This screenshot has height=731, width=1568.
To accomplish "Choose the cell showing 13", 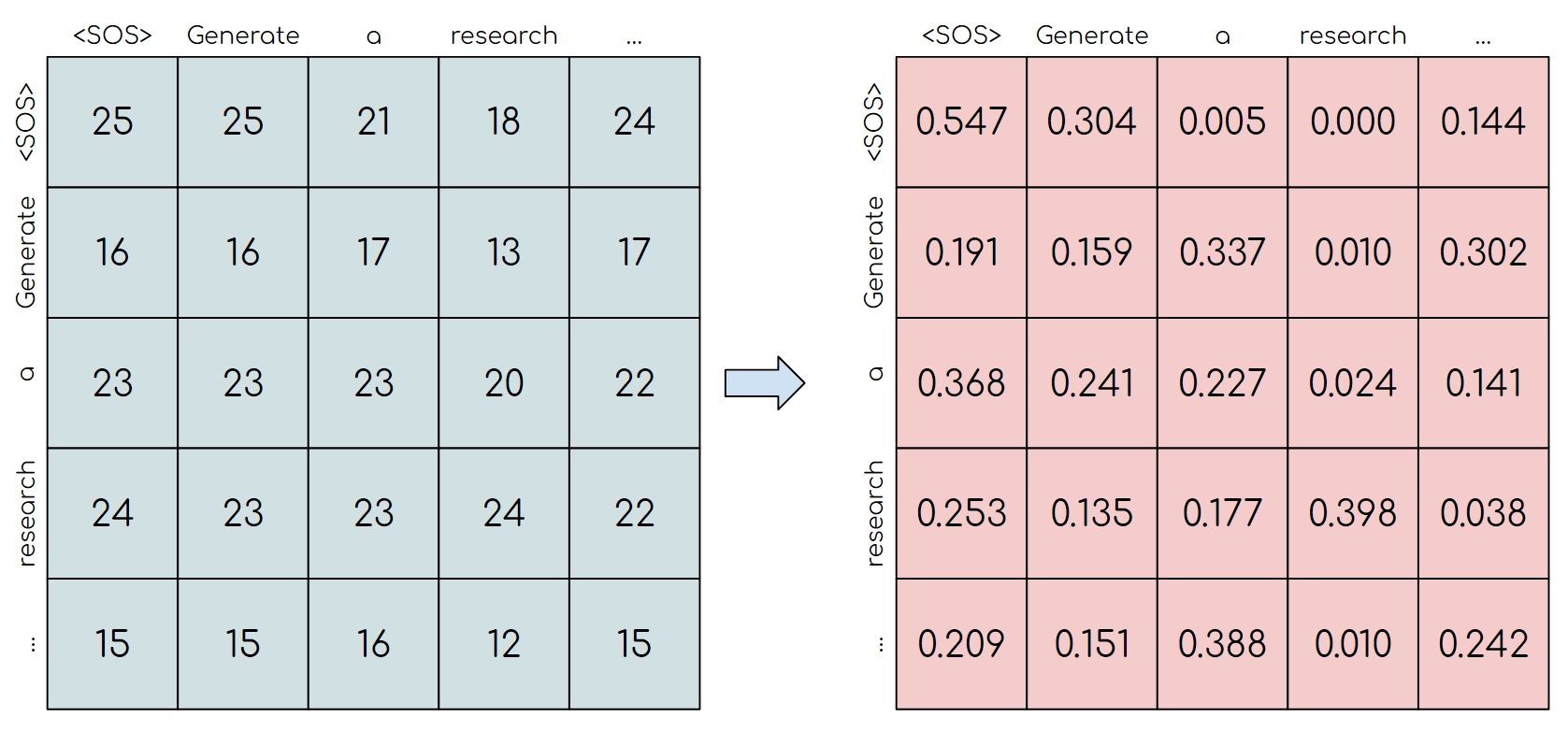I will [x=503, y=252].
